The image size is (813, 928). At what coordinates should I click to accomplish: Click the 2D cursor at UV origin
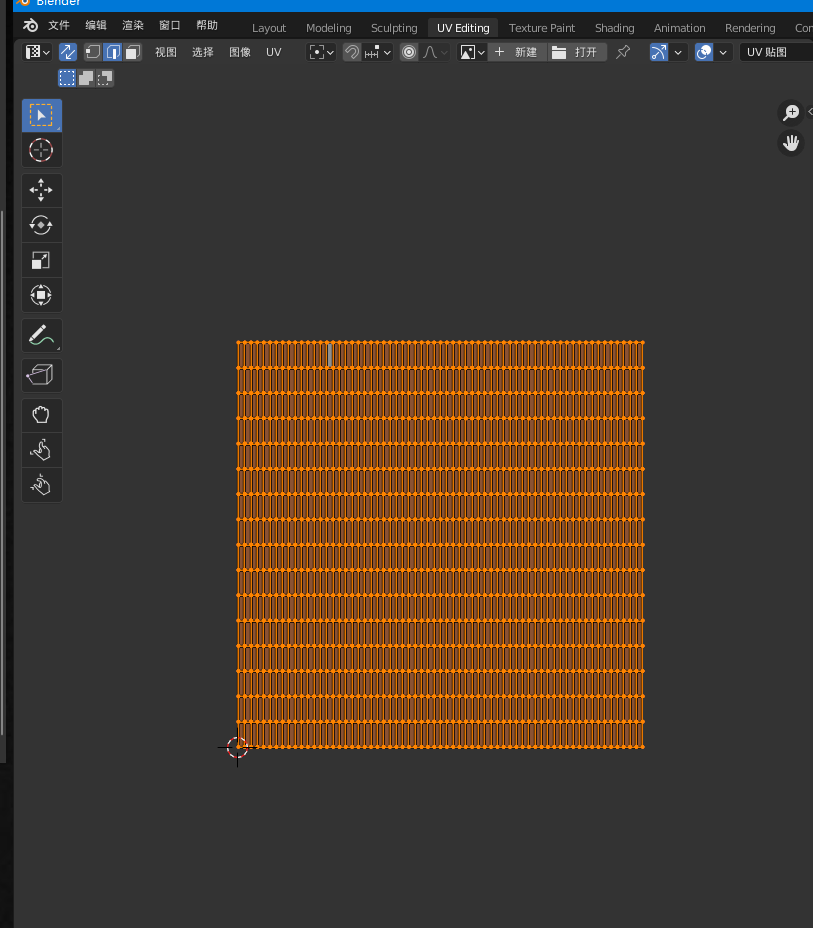click(x=237, y=747)
